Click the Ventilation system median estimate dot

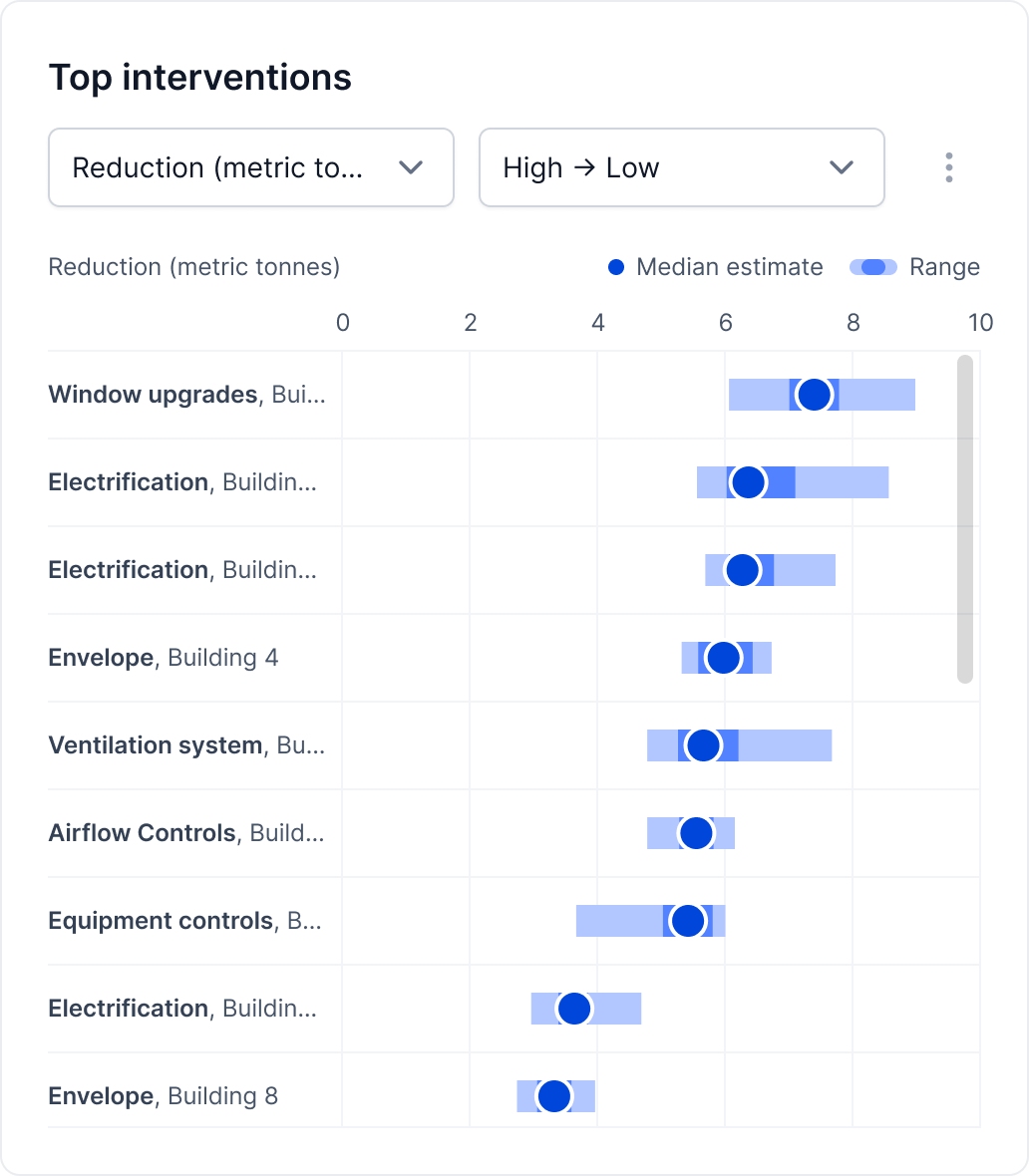(704, 745)
